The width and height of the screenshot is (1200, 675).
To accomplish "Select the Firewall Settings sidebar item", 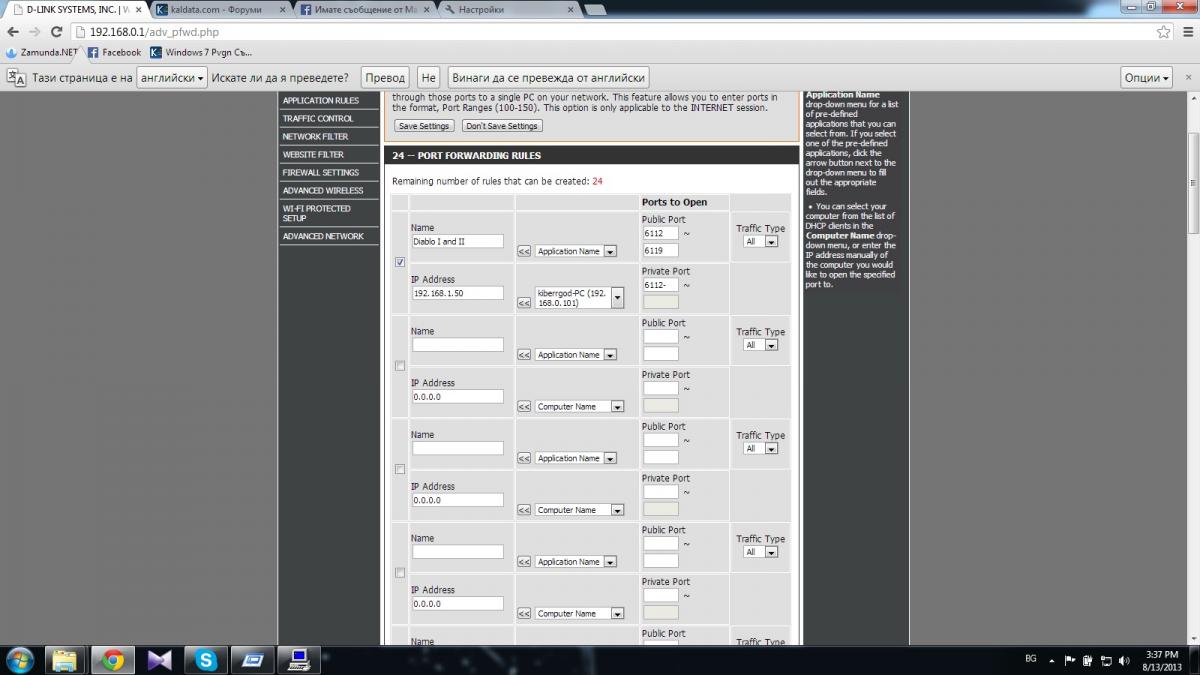I will 320,172.
